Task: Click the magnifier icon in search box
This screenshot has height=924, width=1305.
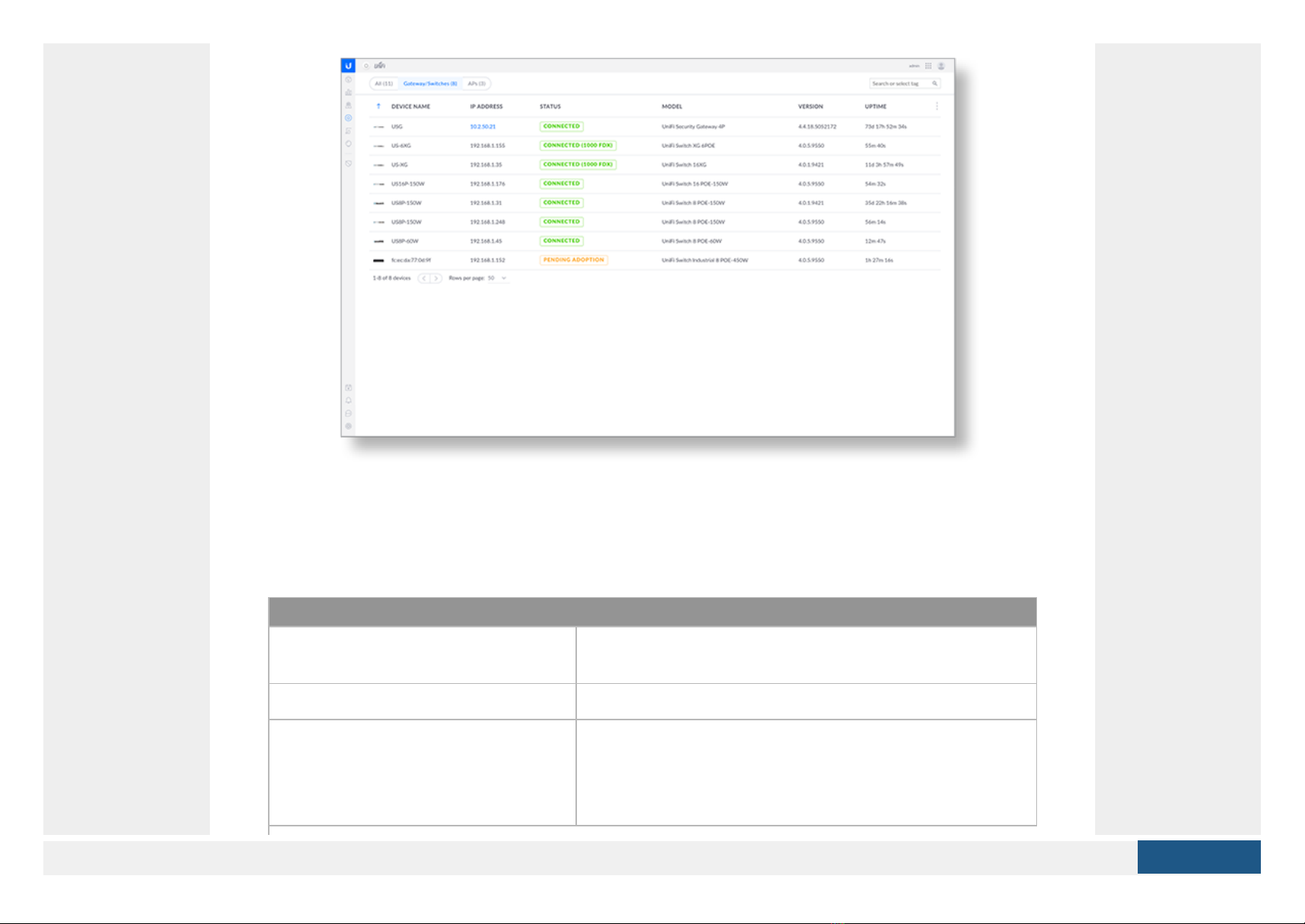Action: click(x=935, y=84)
